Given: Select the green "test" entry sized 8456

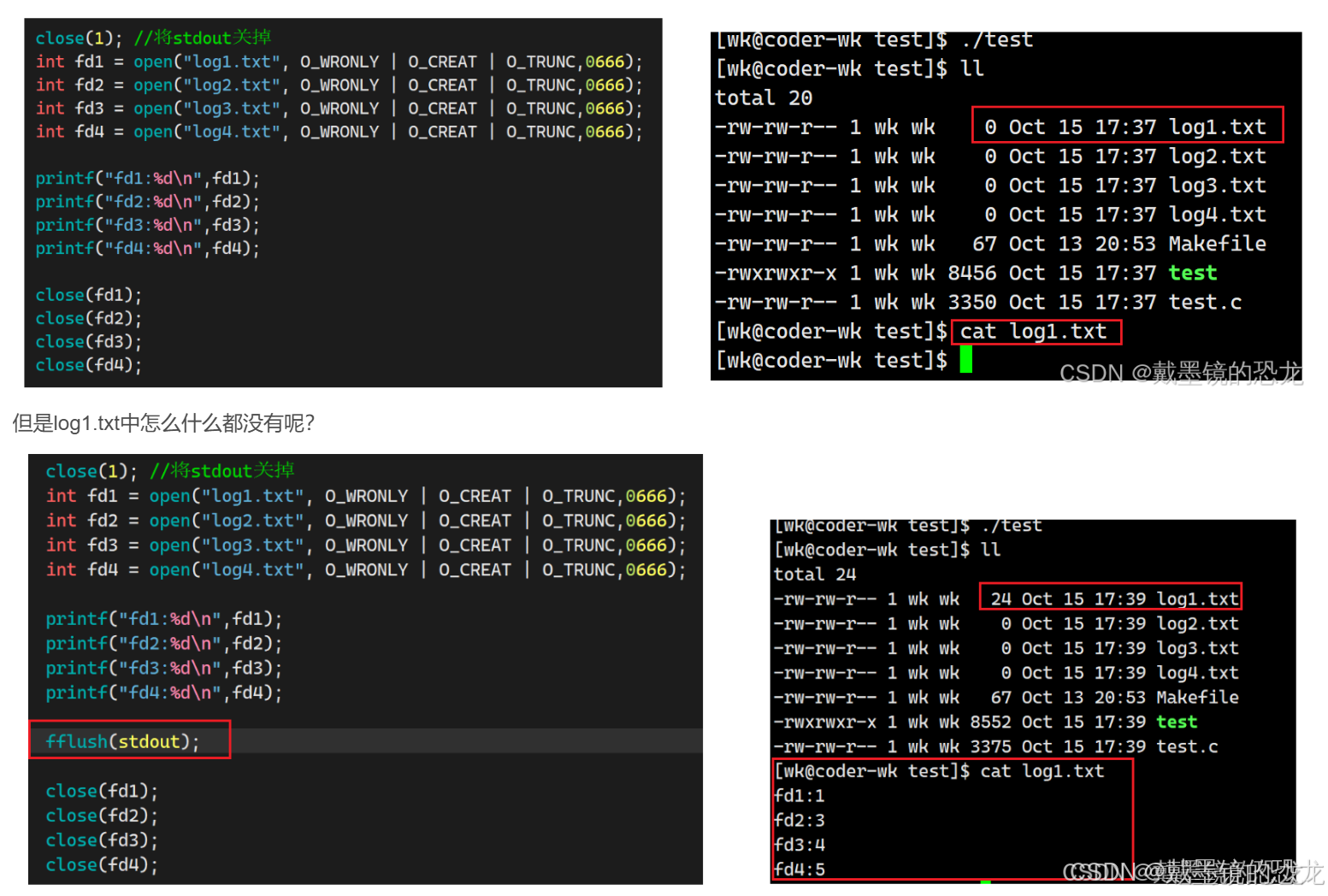Looking at the screenshot, I should coord(1192,273).
